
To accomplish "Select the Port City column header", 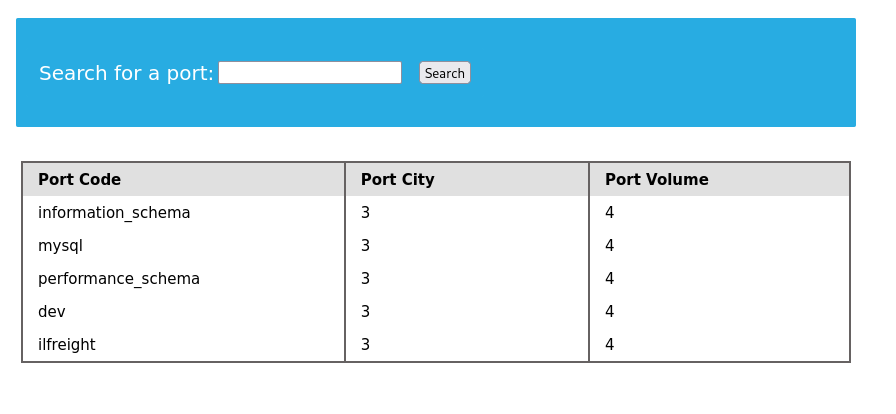I will click(x=397, y=180).
